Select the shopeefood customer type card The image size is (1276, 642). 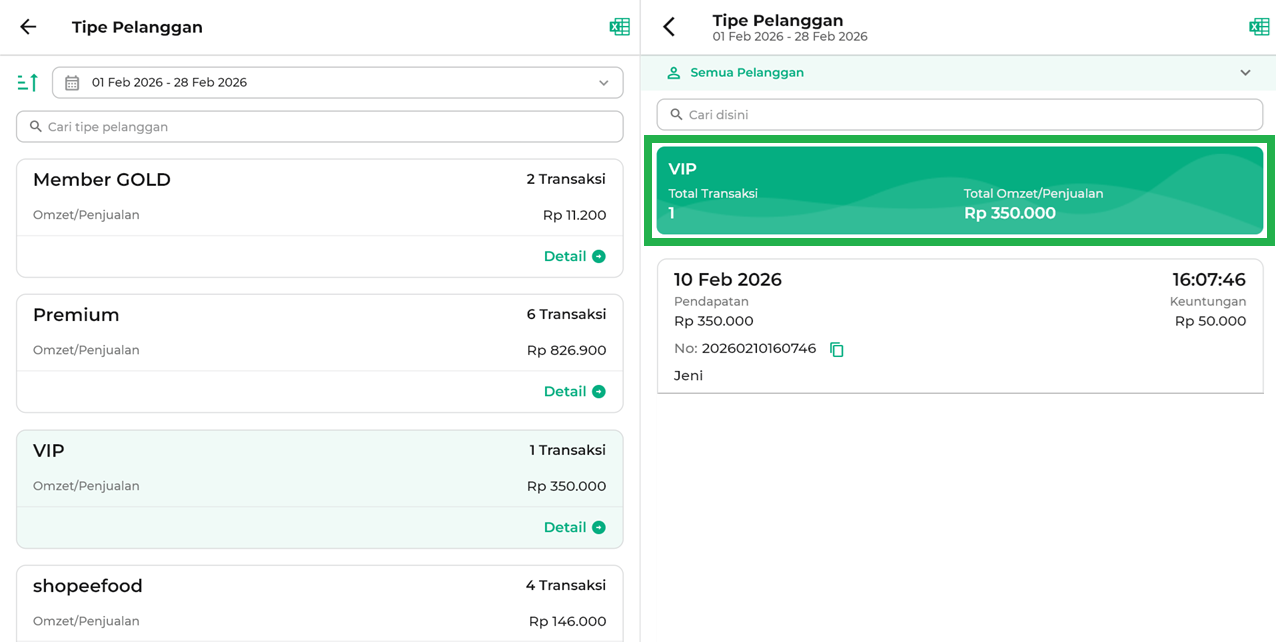(319, 600)
